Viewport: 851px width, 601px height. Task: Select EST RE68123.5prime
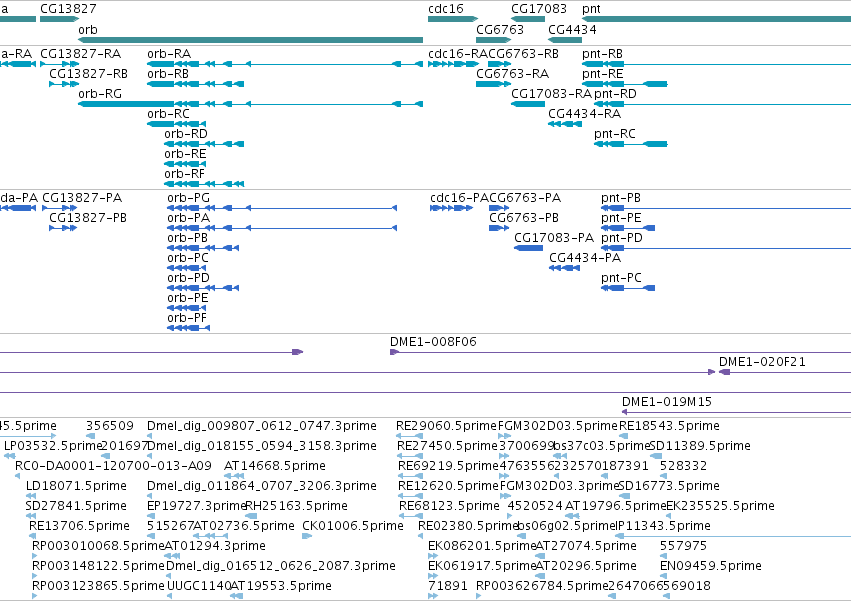tap(449, 506)
